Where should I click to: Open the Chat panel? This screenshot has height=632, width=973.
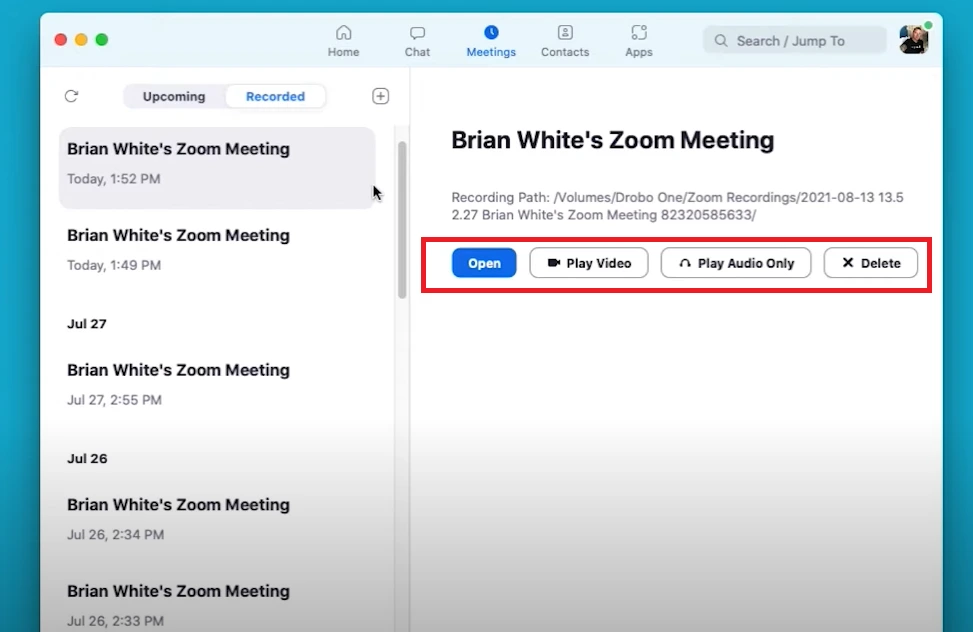point(416,40)
